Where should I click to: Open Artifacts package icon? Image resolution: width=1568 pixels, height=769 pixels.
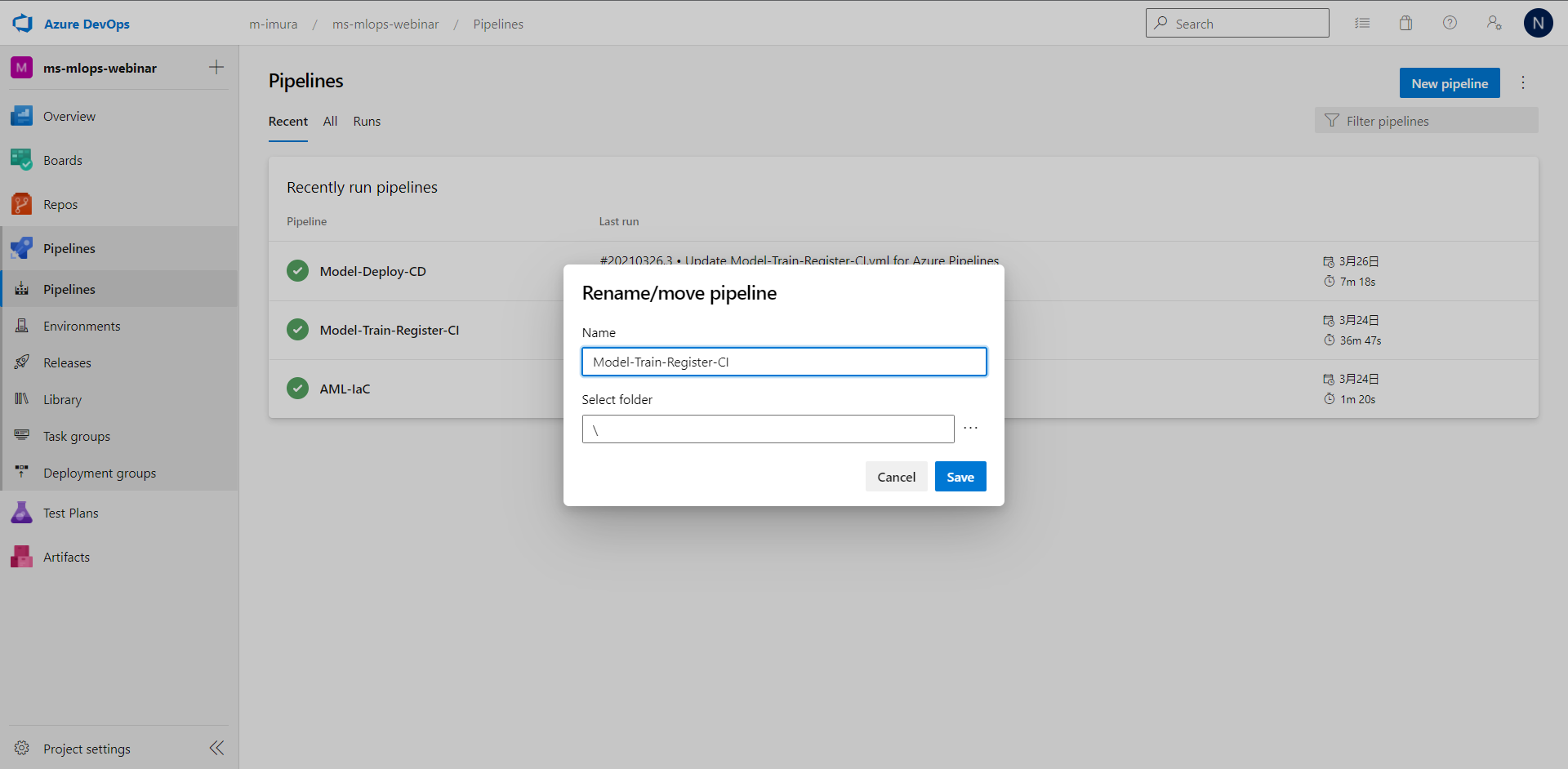[x=22, y=557]
